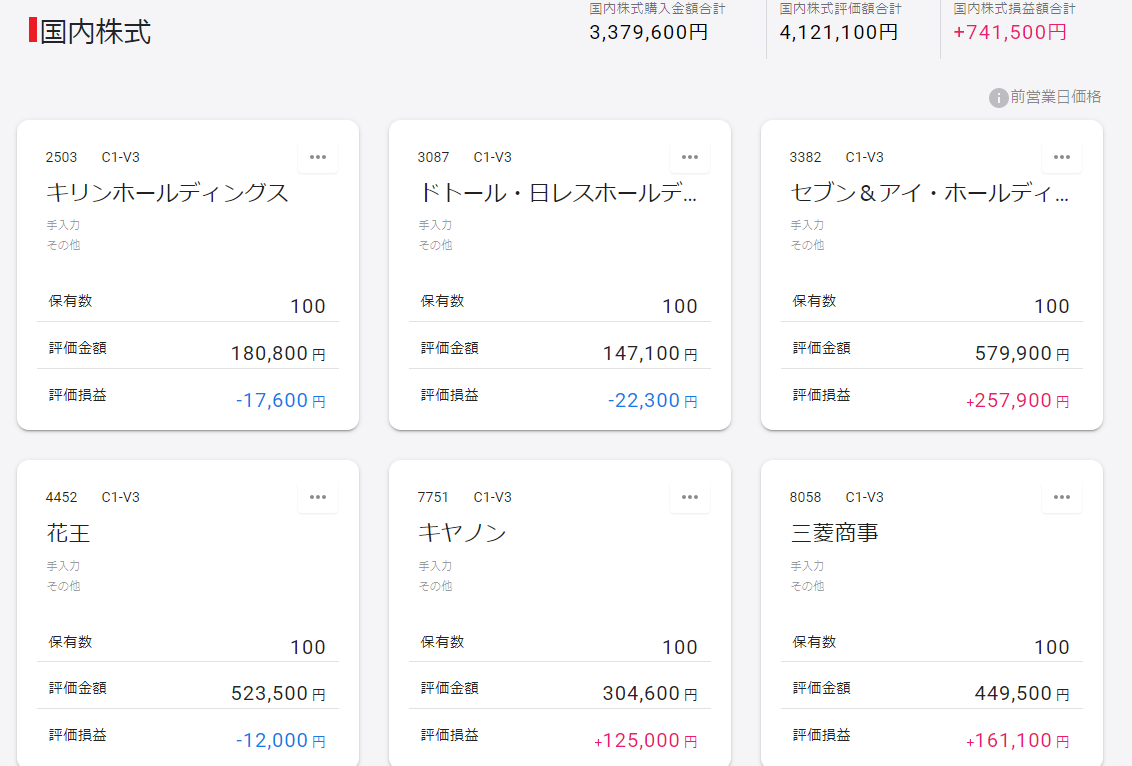This screenshot has width=1132, height=766.
Task: Show more options on キヤノン card
Action: click(x=690, y=497)
